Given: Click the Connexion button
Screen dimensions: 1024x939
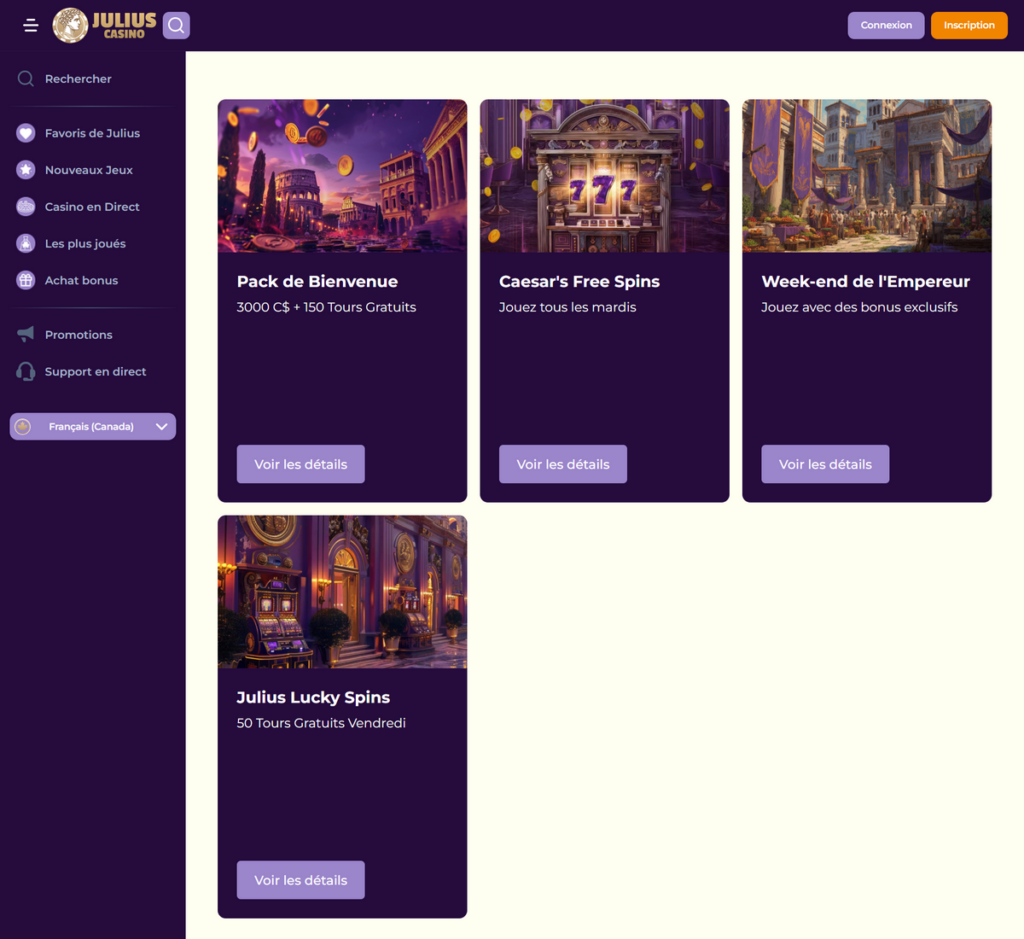Looking at the screenshot, I should click(886, 25).
